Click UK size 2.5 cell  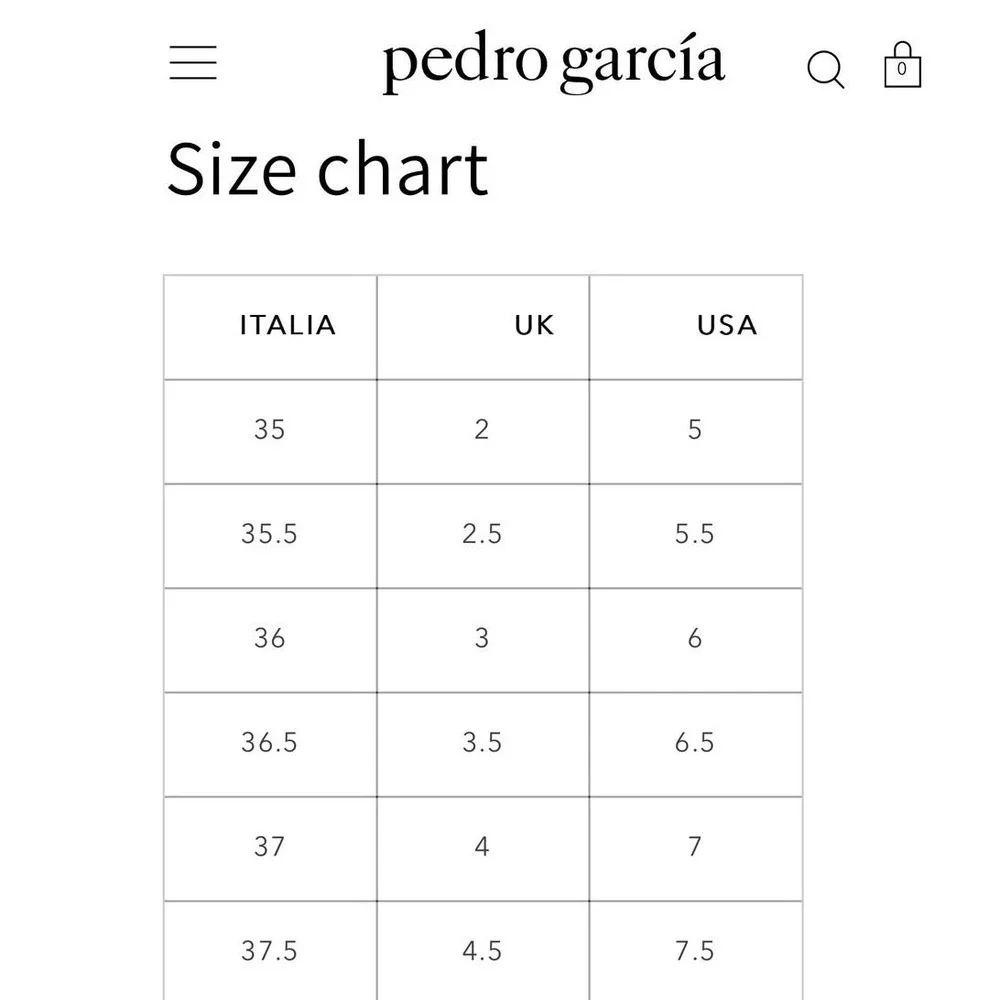pyautogui.click(x=482, y=534)
